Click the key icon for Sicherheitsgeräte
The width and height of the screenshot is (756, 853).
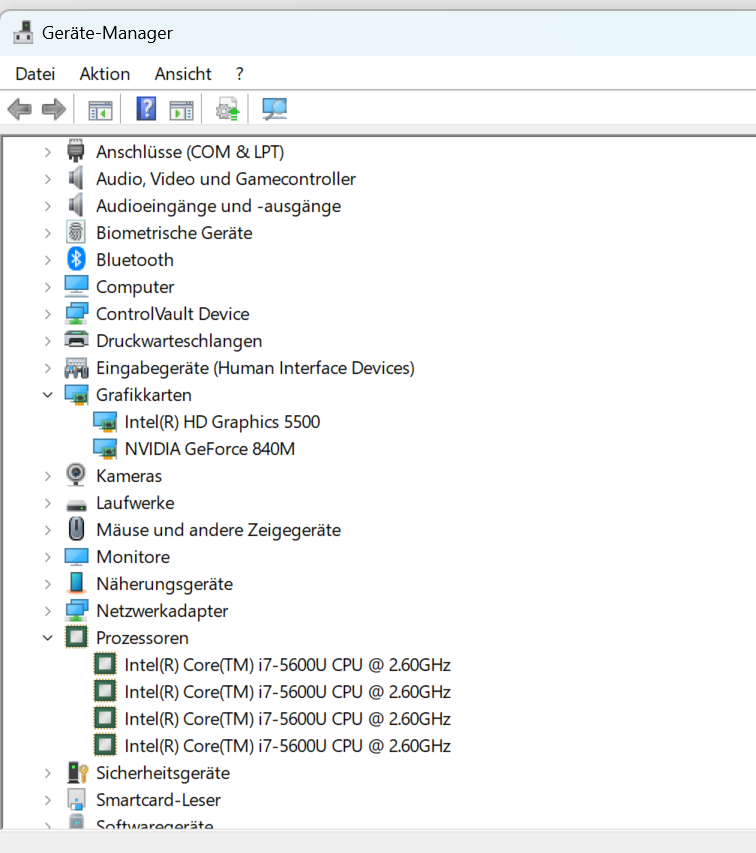pos(78,772)
